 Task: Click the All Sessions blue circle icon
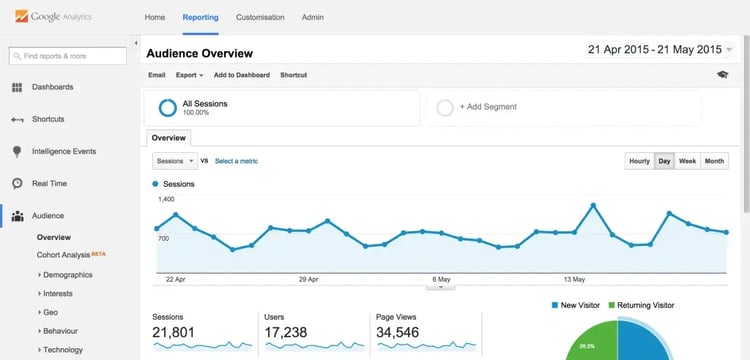[168, 108]
